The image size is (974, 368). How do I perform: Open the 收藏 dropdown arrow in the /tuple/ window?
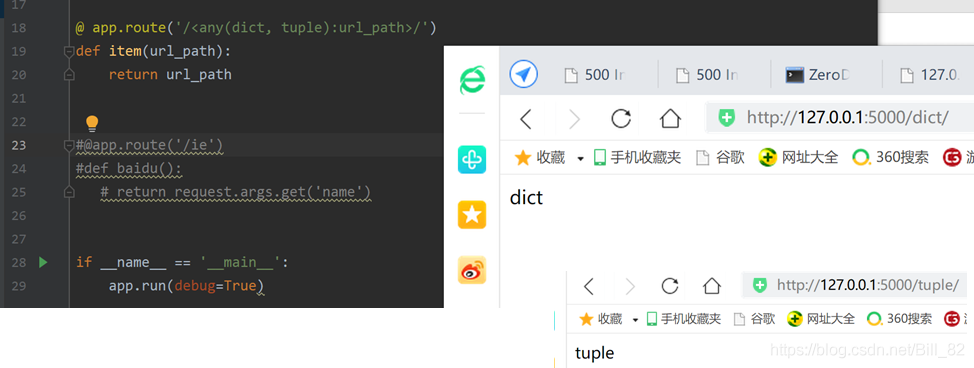point(635,320)
